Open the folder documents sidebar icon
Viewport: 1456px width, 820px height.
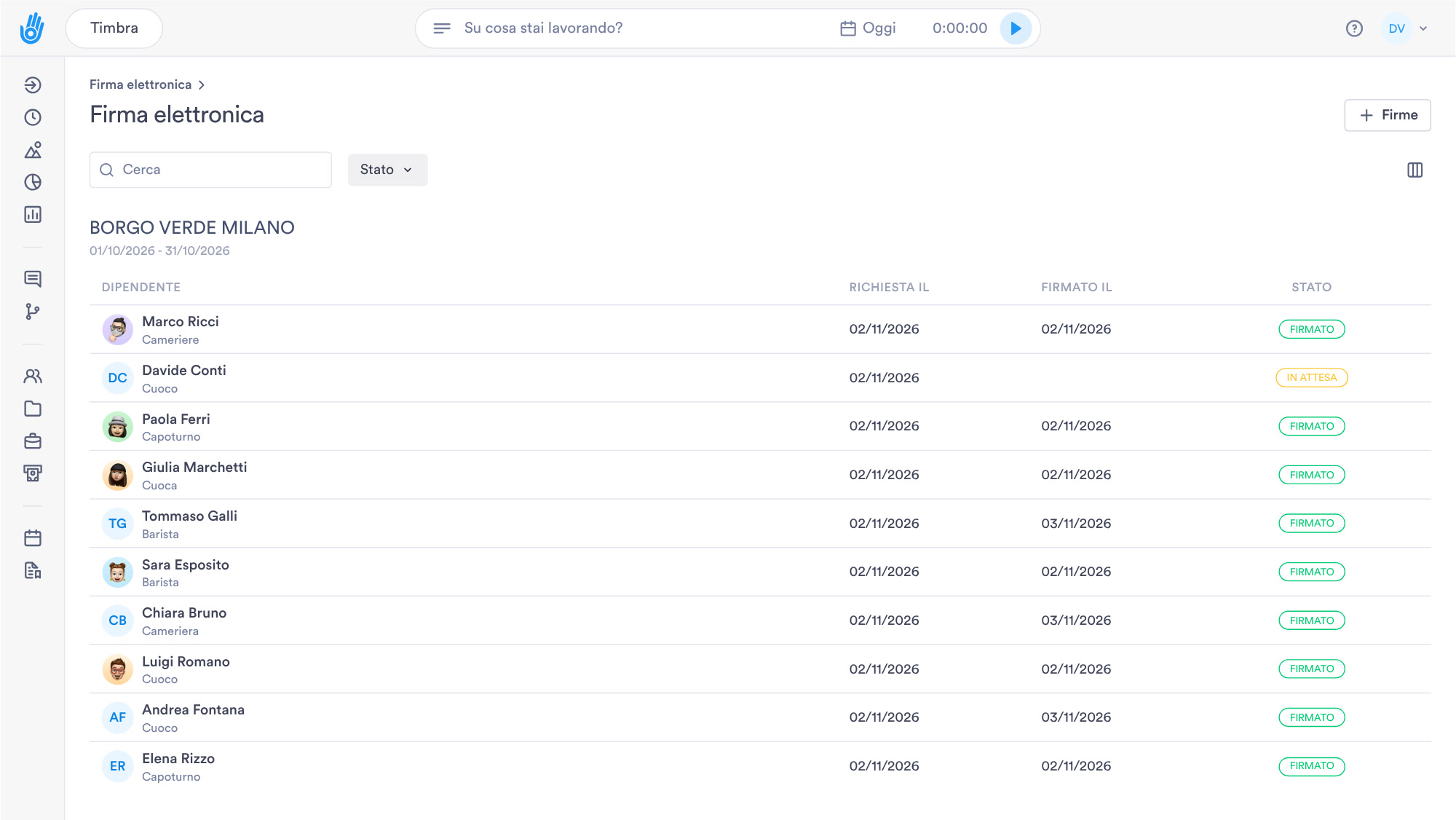pos(33,409)
